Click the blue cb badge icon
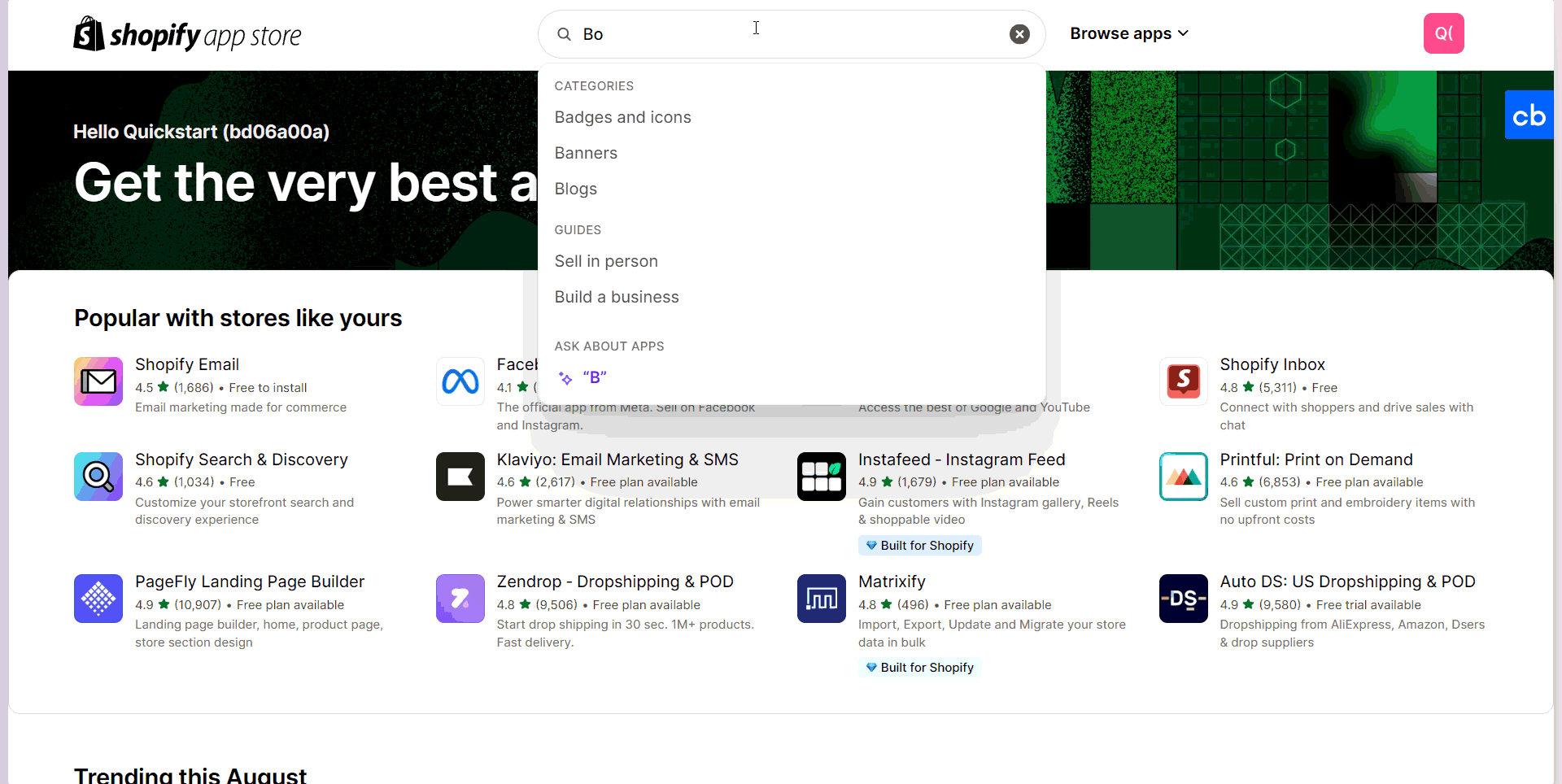Viewport: 1562px width, 784px height. pyautogui.click(x=1529, y=115)
